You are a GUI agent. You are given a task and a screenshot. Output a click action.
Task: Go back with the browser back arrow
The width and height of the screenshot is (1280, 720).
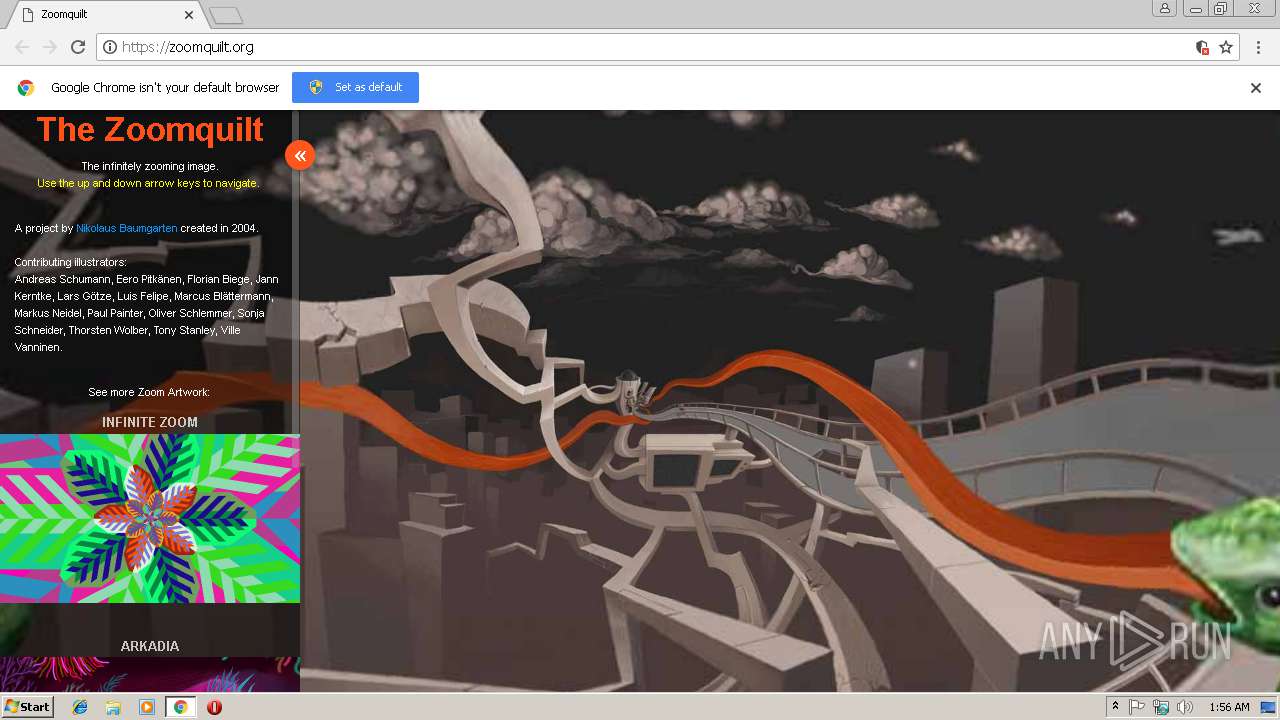pos(22,47)
